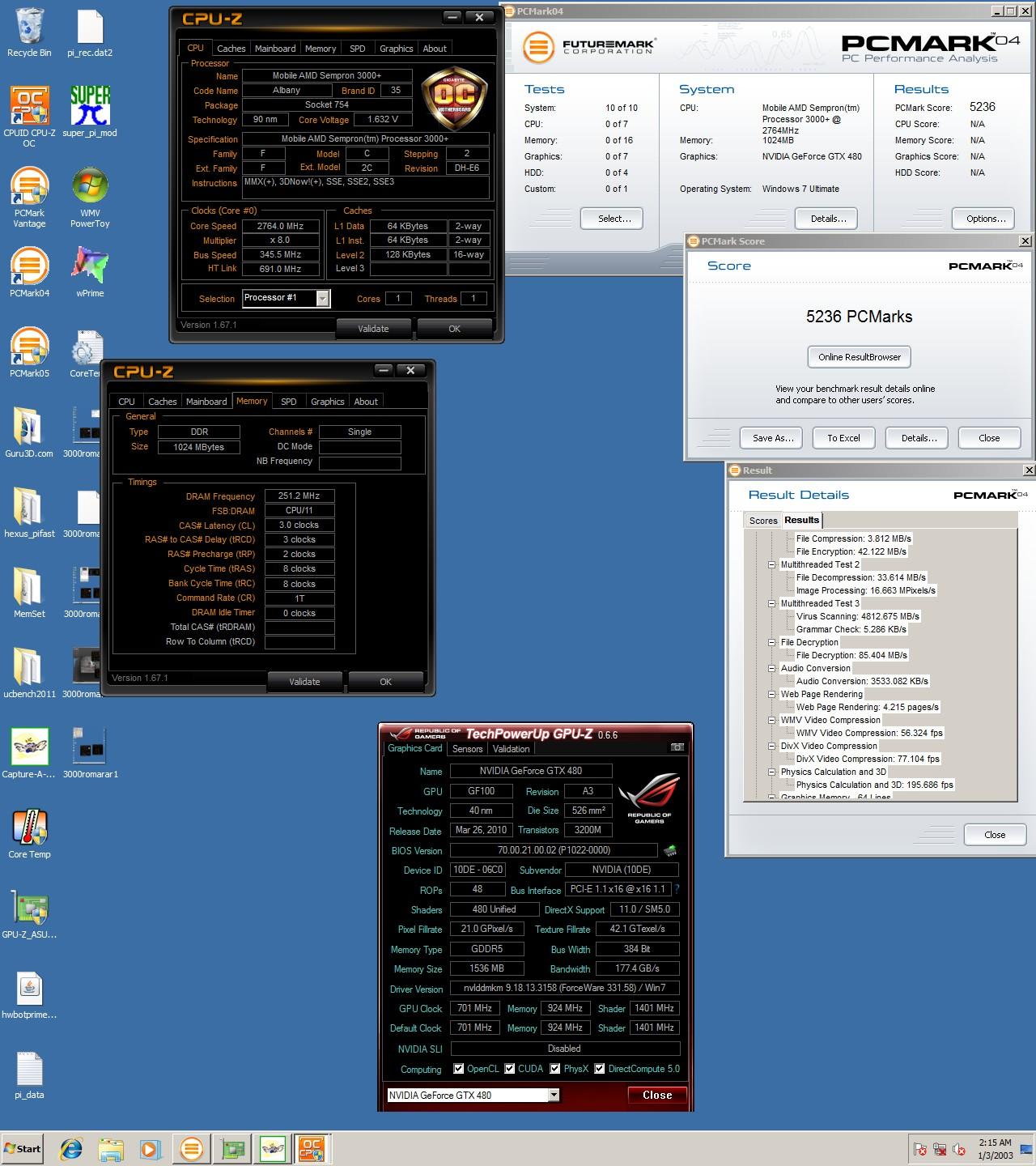
Task: Toggle the CUDA checkbox in GPU-Z
Action: [x=510, y=1069]
